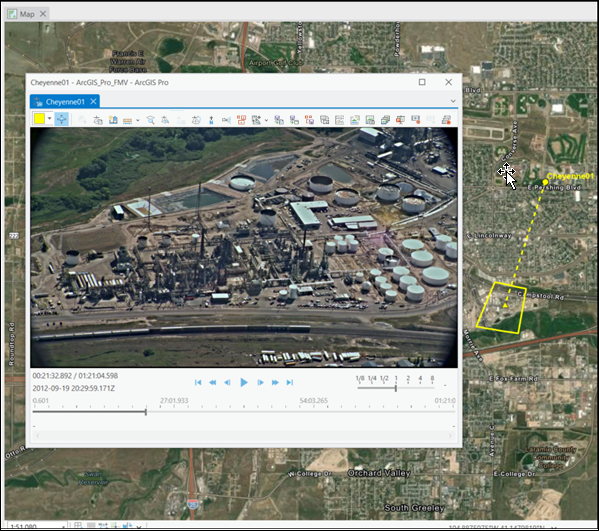Click the yellow graphics color swatch

coord(39,119)
